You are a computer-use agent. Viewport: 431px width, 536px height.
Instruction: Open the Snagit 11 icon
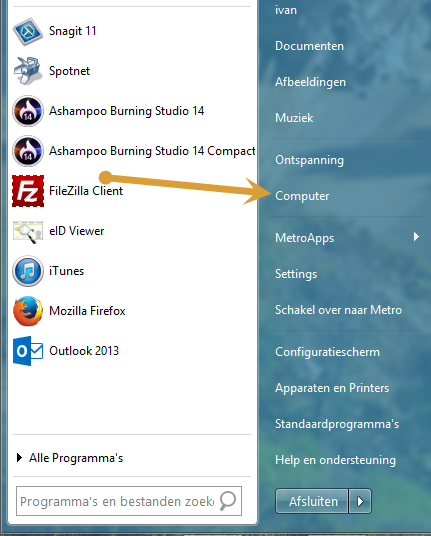pos(28,31)
